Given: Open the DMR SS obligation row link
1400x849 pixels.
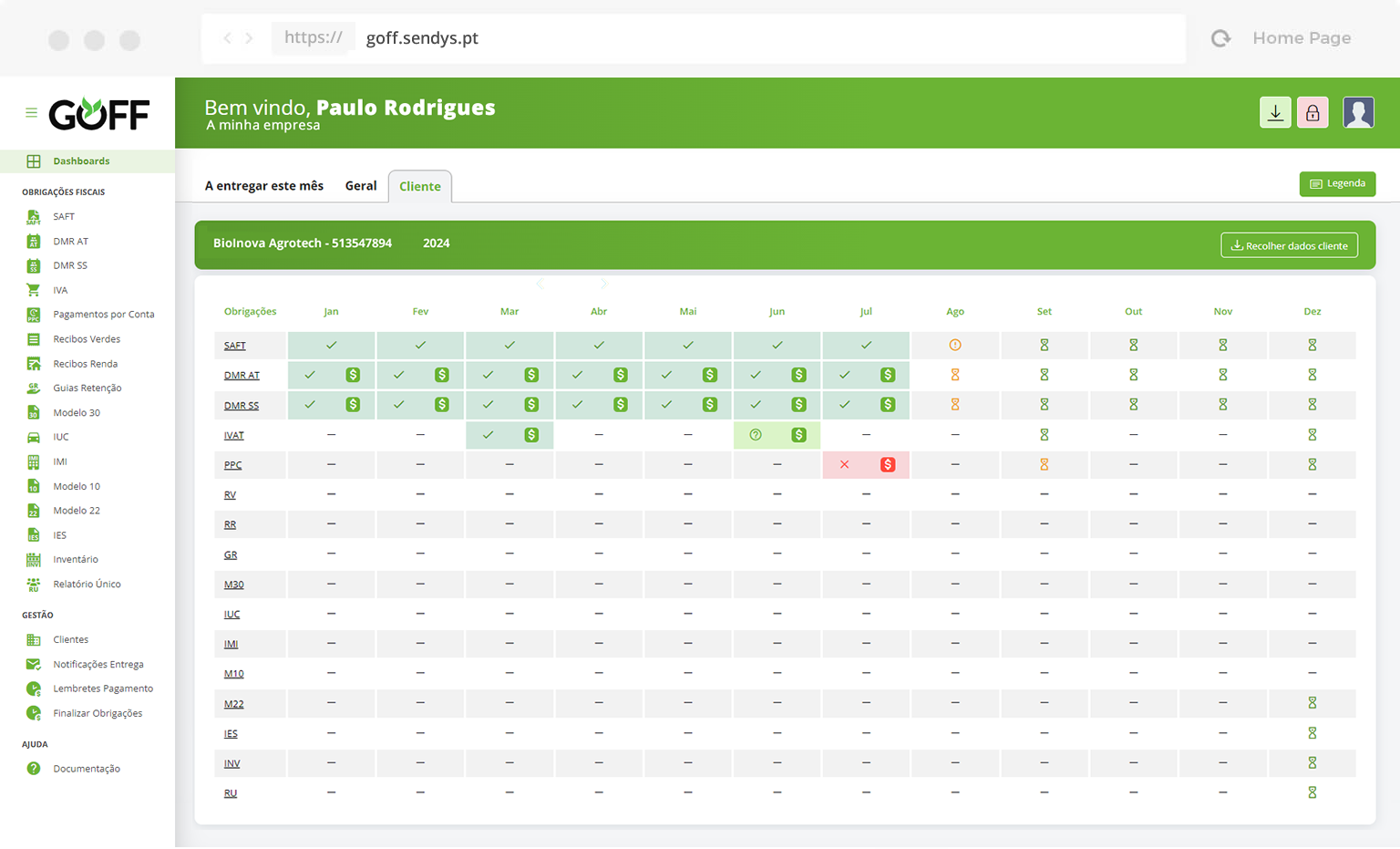Looking at the screenshot, I should coord(242,405).
